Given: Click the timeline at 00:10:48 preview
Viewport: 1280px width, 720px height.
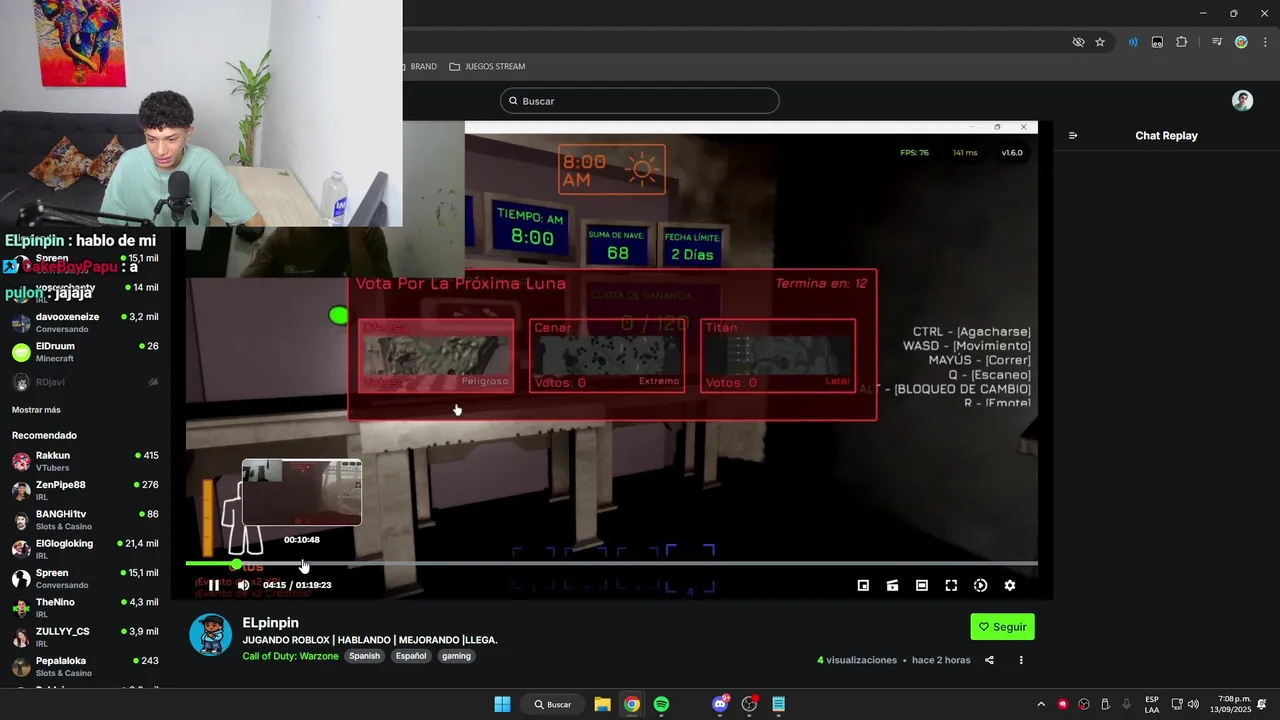Looking at the screenshot, I should click(x=304, y=564).
